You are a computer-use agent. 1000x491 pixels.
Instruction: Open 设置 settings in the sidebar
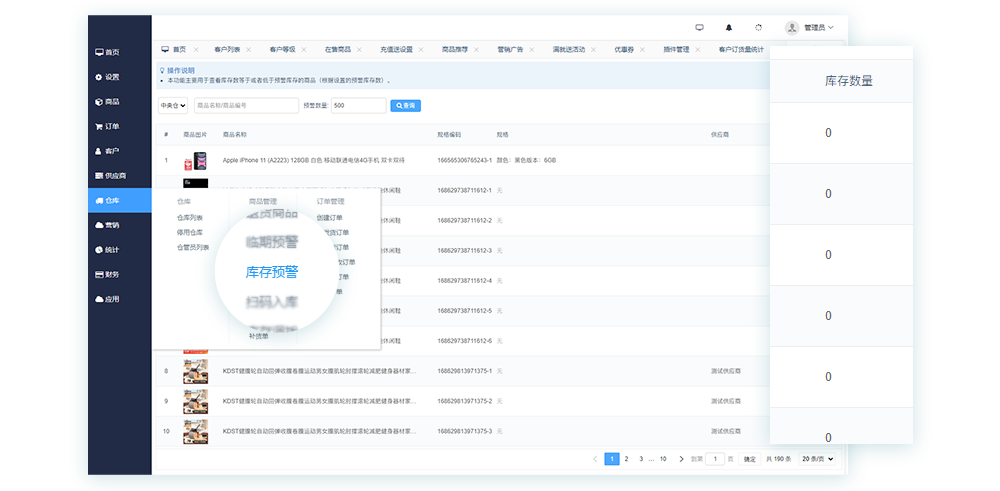coord(107,77)
